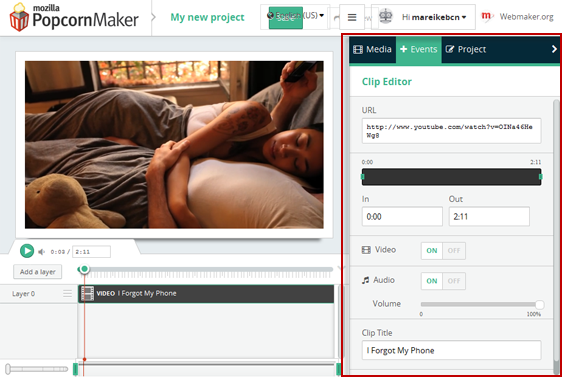562x377 pixels.
Task: Click the breadcrumb arrow after the PopcornMaker logo
Action: pos(153,17)
